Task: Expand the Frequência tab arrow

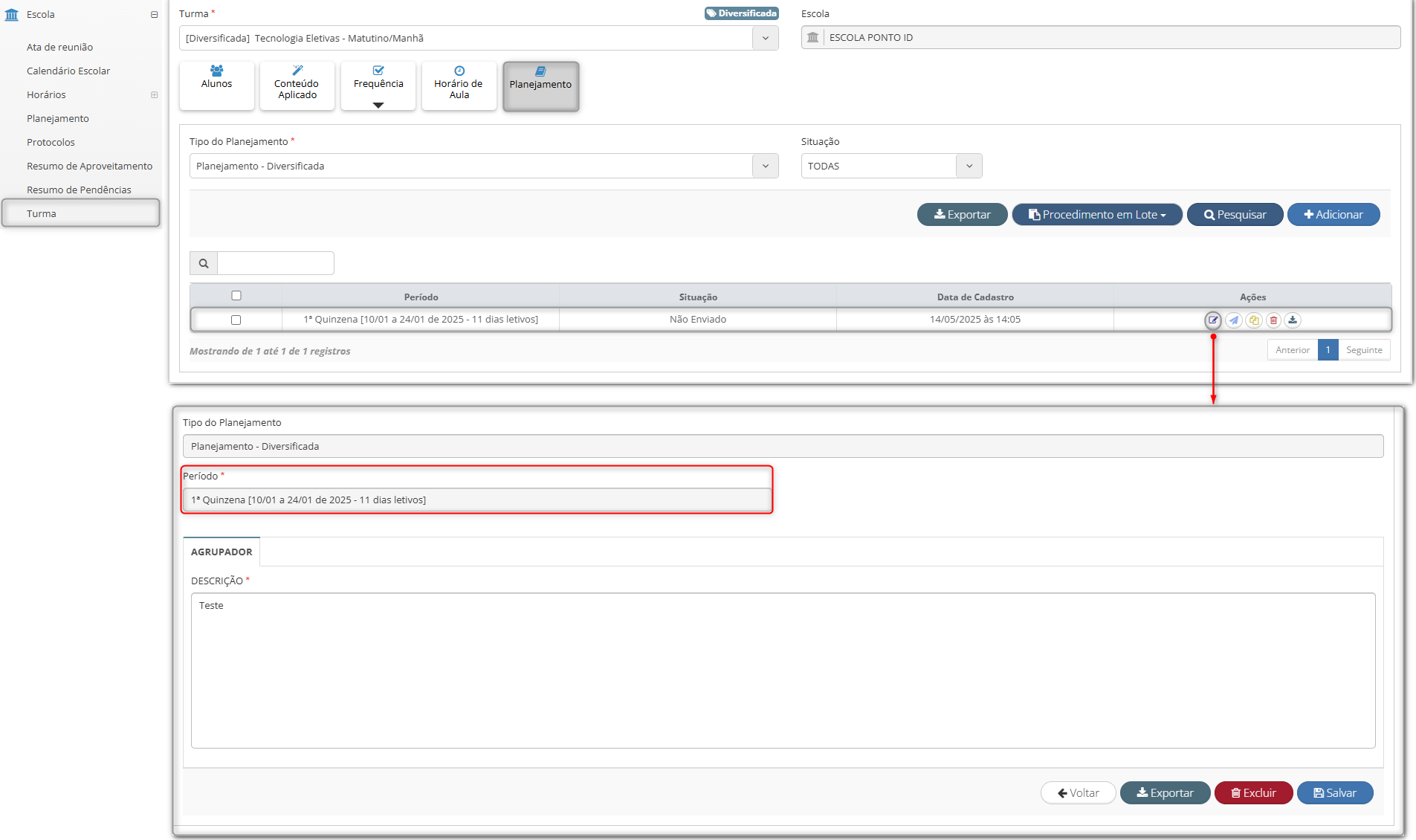Action: [x=378, y=105]
